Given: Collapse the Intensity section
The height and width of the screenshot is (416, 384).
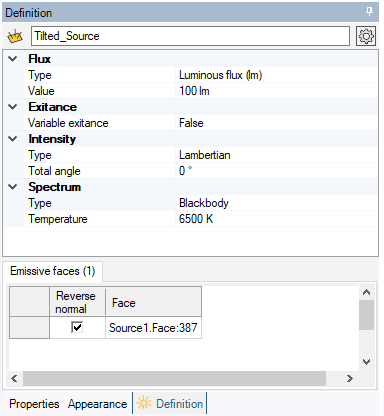Looking at the screenshot, I should click(13, 139).
